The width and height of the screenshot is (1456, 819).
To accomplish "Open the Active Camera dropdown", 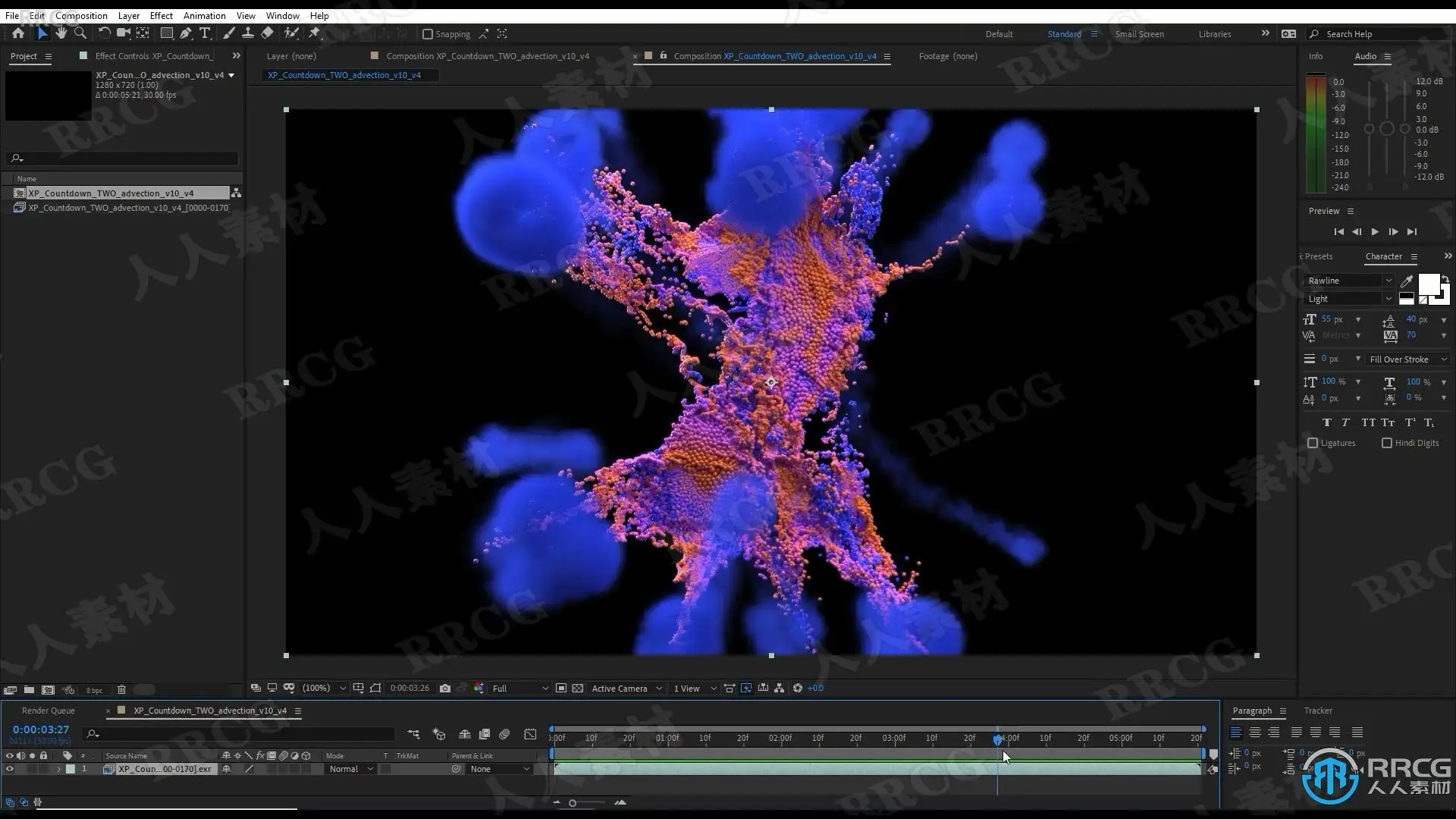I will [x=626, y=689].
